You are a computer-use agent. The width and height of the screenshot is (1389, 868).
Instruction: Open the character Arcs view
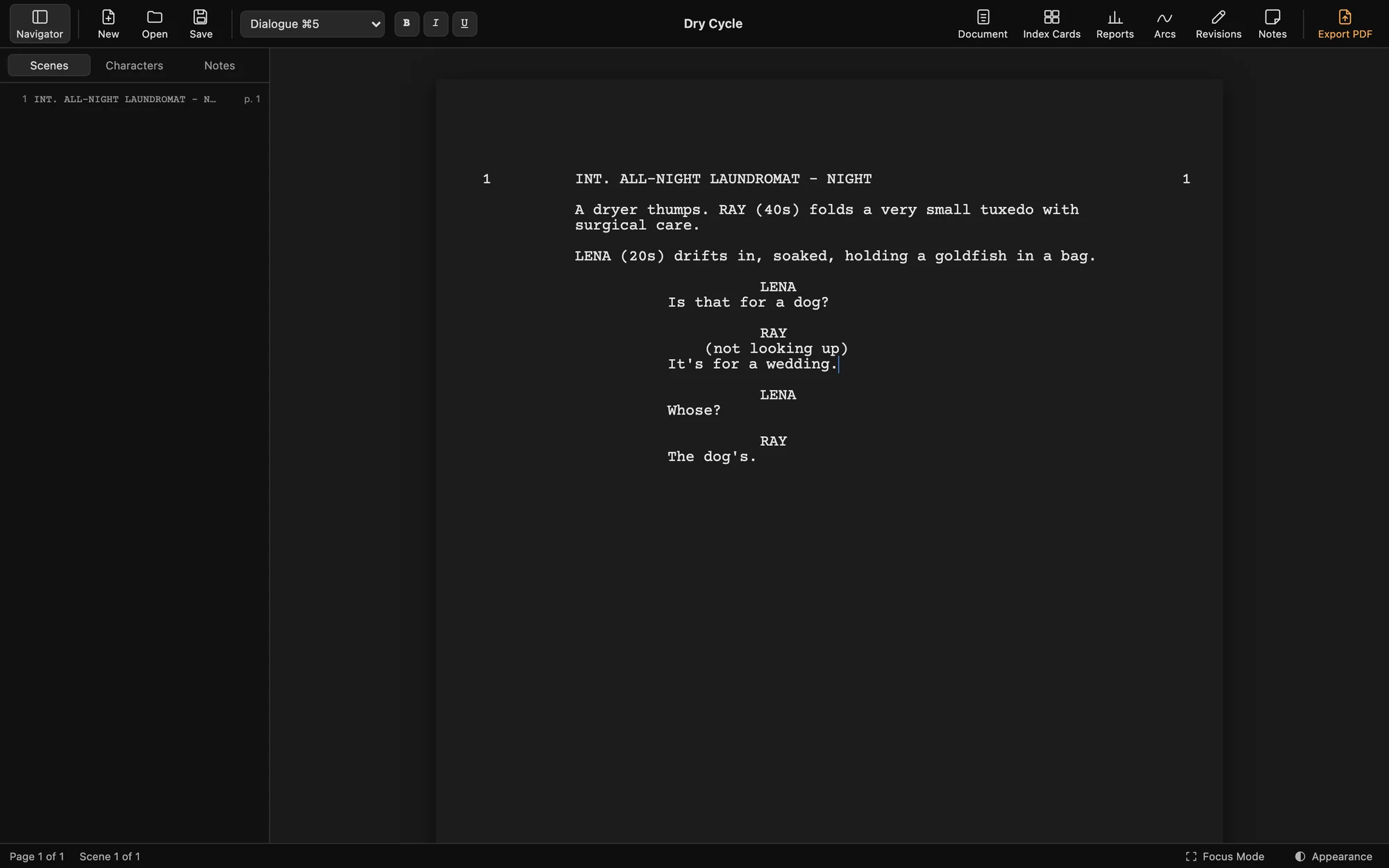click(1165, 24)
